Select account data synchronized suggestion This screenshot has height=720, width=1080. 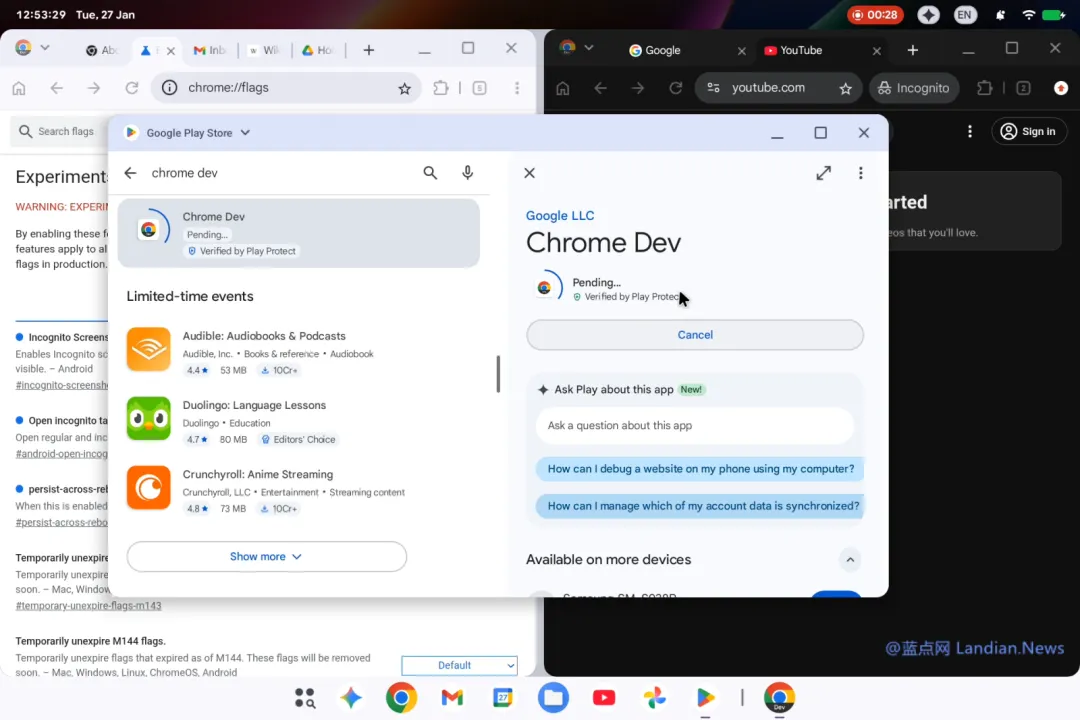click(x=700, y=506)
